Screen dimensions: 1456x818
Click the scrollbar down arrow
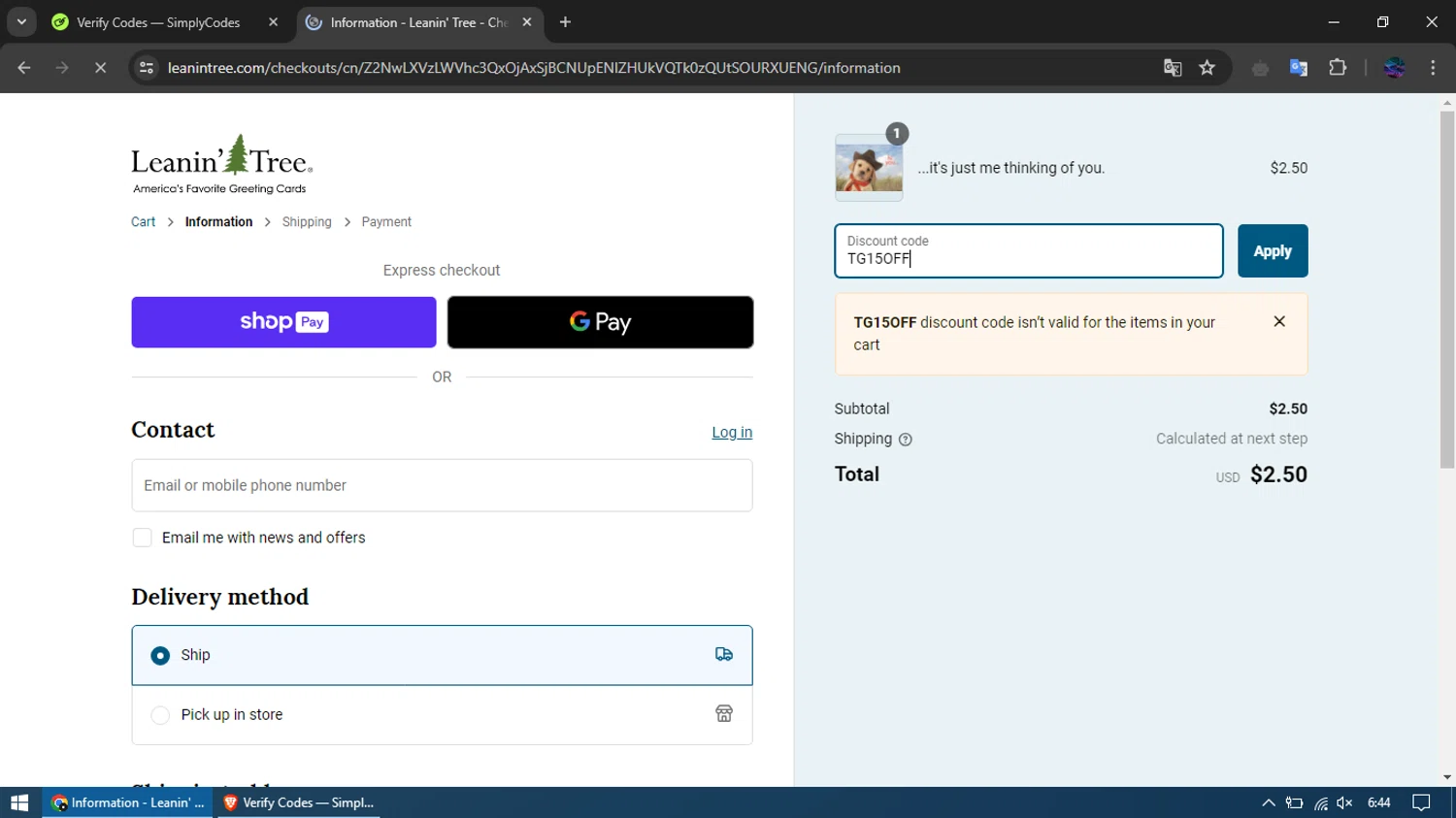coord(1447,777)
